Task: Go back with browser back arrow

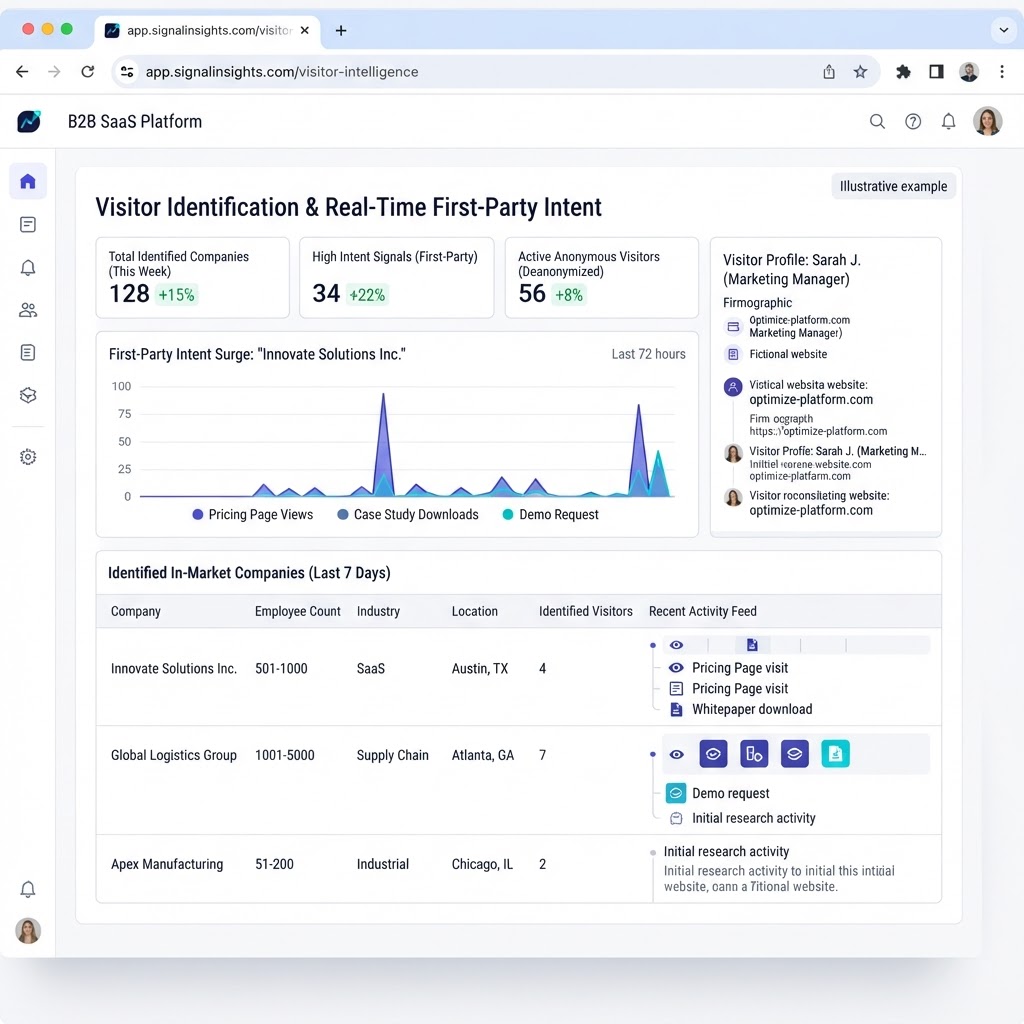Action: coord(22,72)
